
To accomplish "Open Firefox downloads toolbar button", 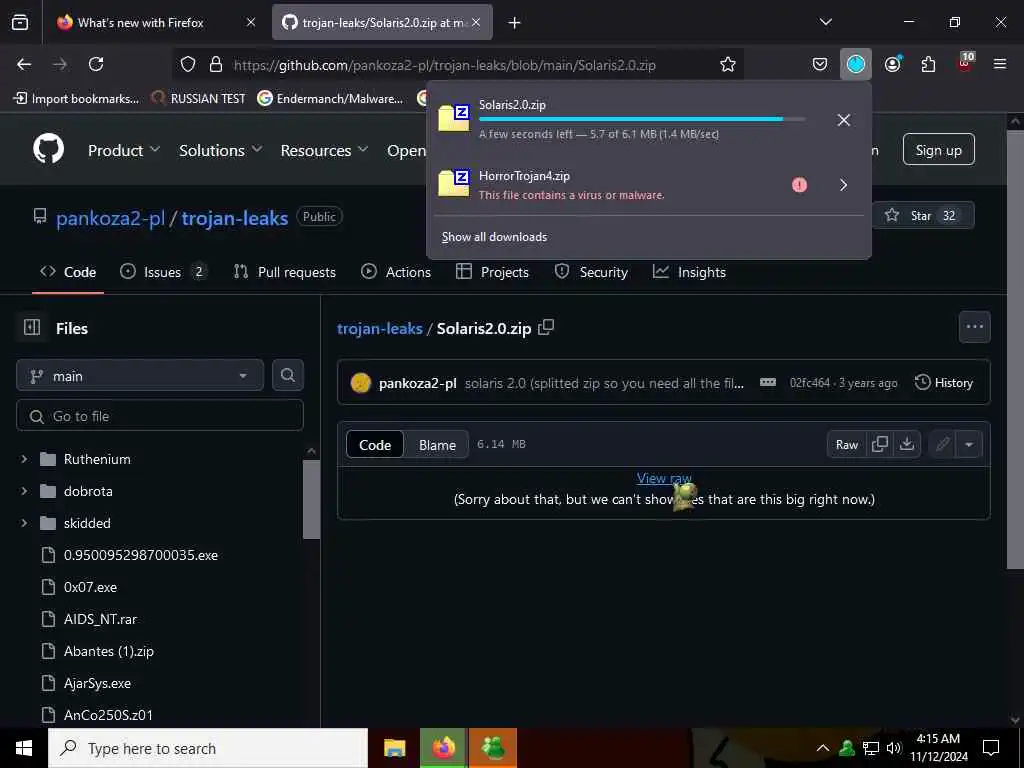I will point(856,64).
